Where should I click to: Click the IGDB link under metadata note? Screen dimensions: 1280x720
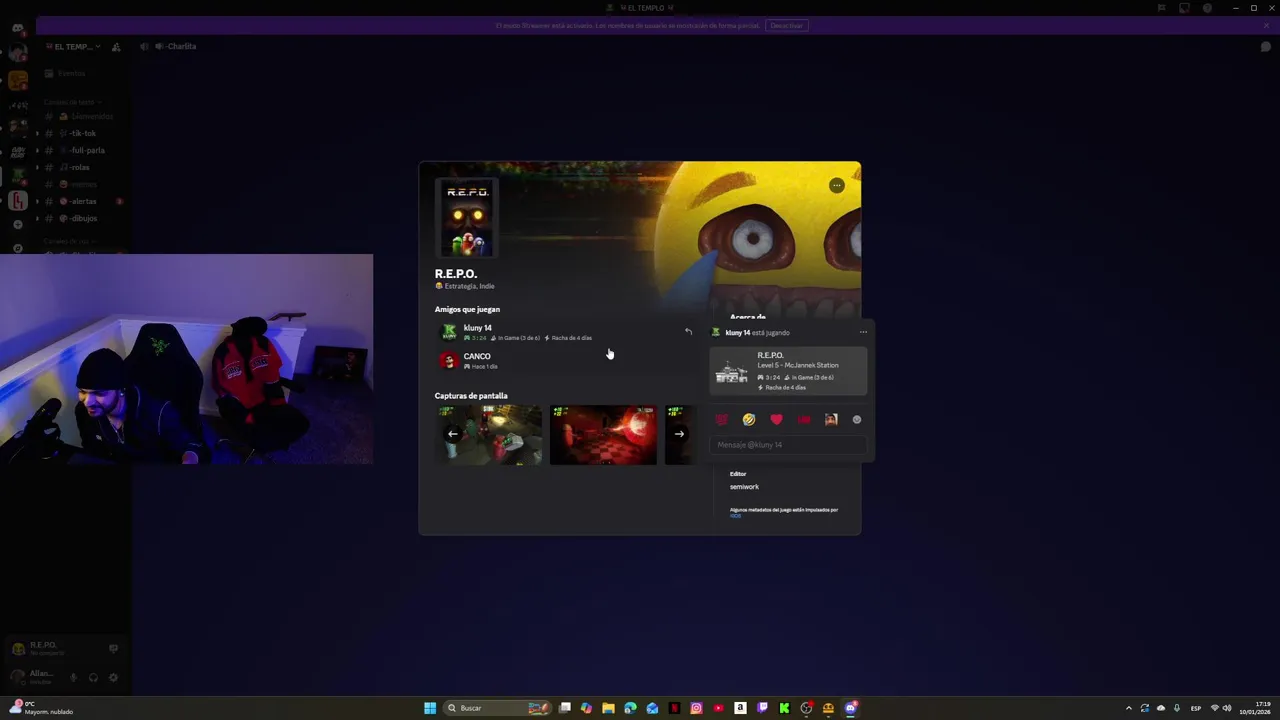coord(736,516)
